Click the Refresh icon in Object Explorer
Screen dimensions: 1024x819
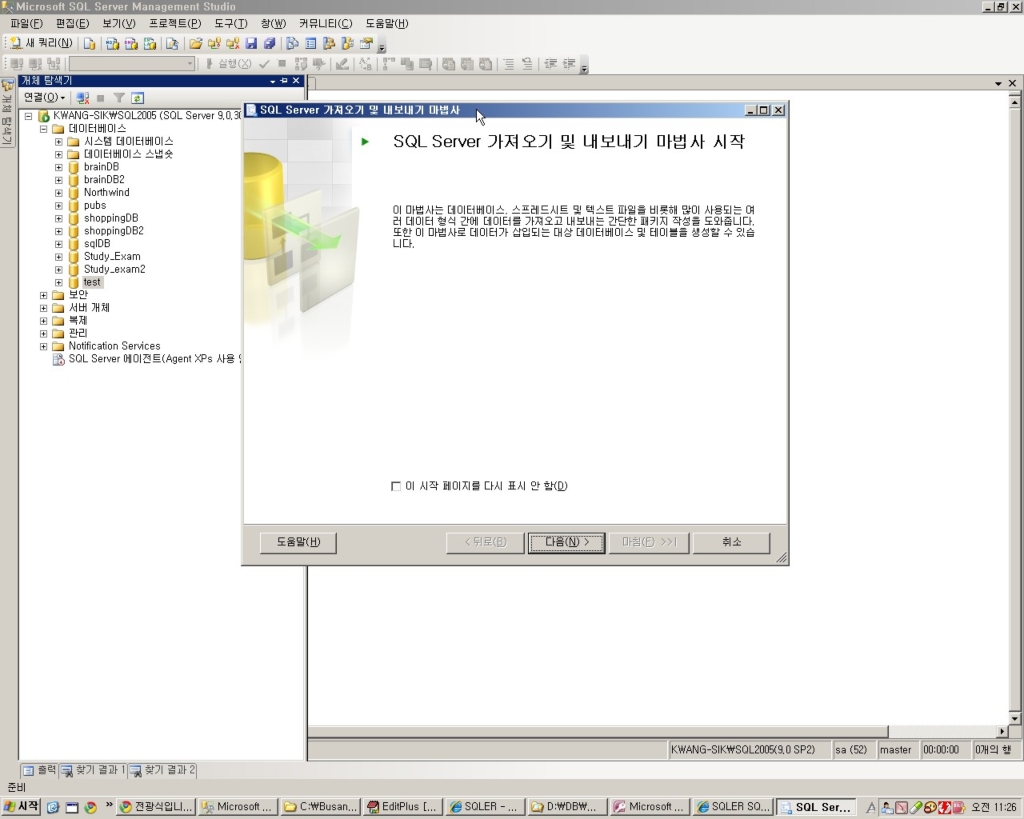pyautogui.click(x=137, y=98)
